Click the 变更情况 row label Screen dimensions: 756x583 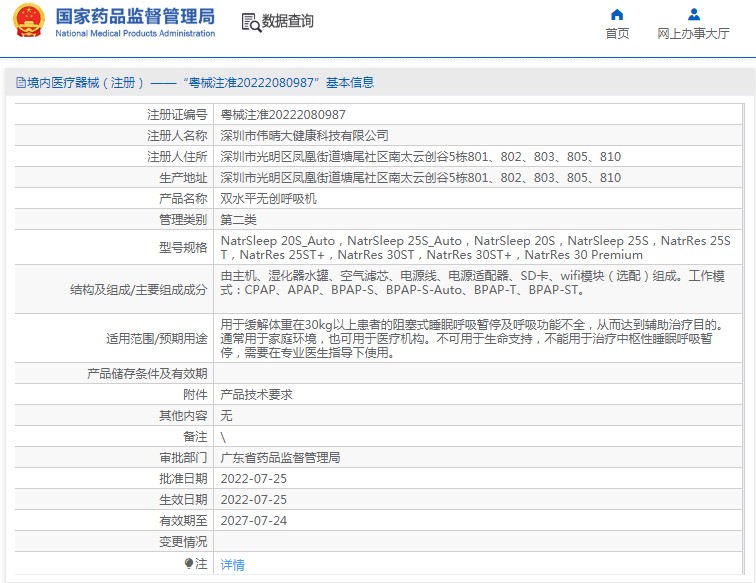tap(183, 542)
